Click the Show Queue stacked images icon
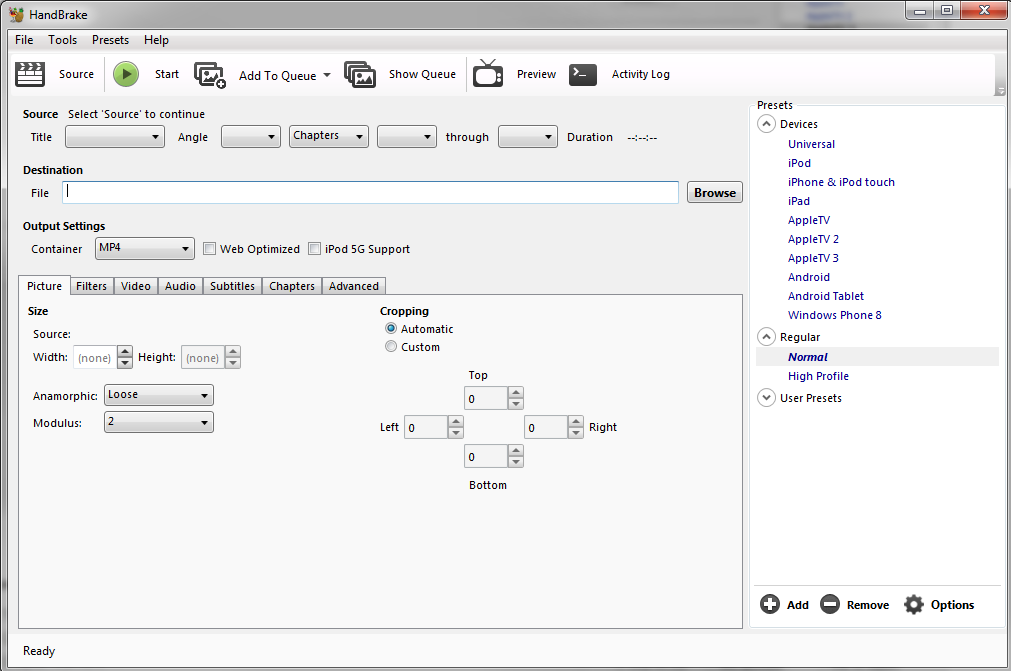The image size is (1011, 671). pos(360,74)
